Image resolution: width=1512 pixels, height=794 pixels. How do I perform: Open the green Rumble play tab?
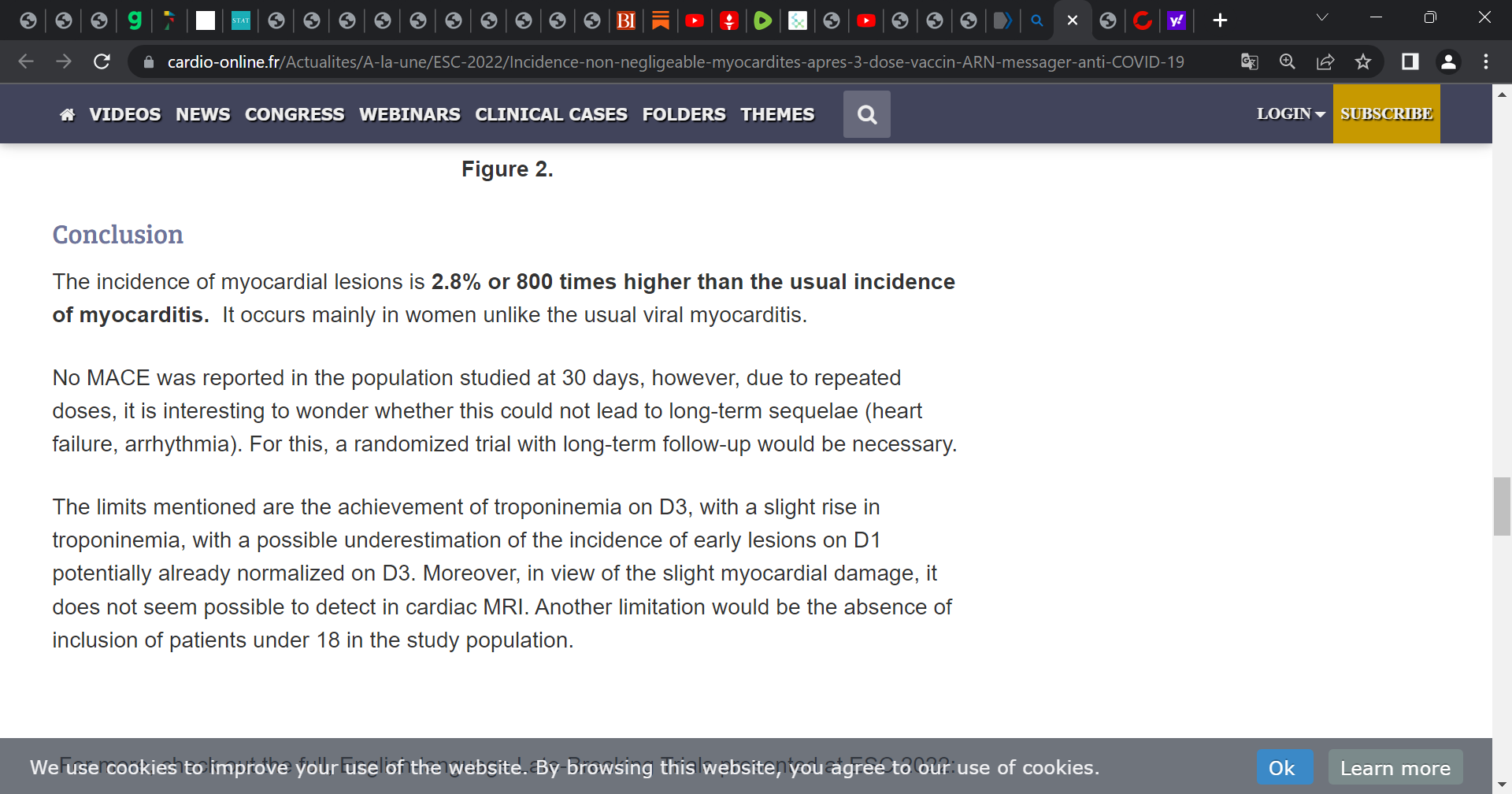[762, 20]
